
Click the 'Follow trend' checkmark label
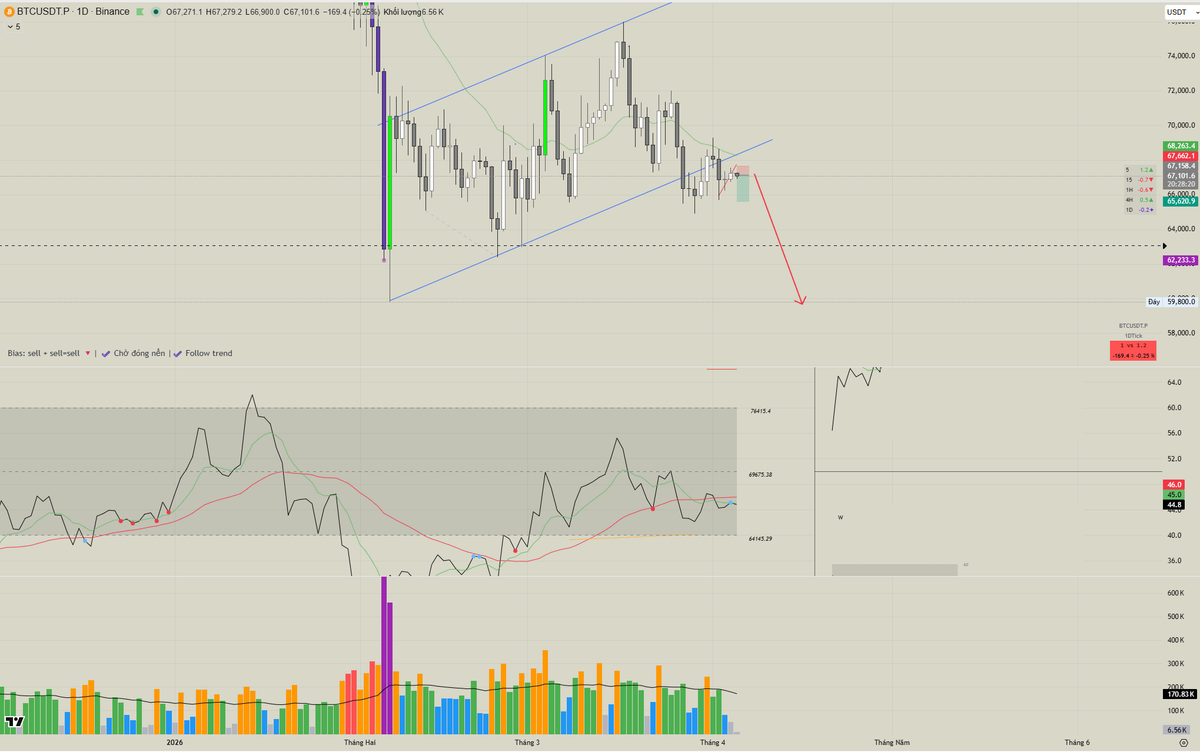tap(202, 353)
